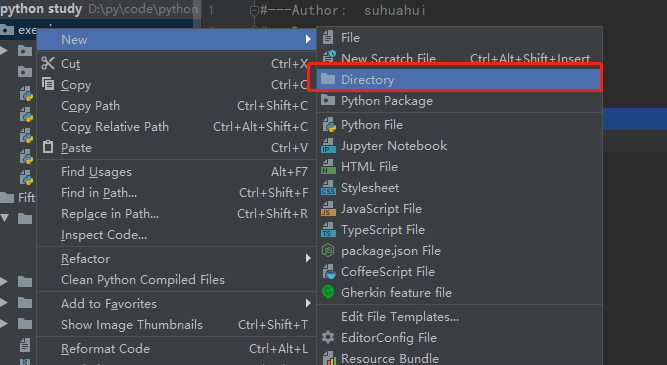This screenshot has width=667, height=365.
Task: Click the scissors Cut icon
Action: point(48,63)
